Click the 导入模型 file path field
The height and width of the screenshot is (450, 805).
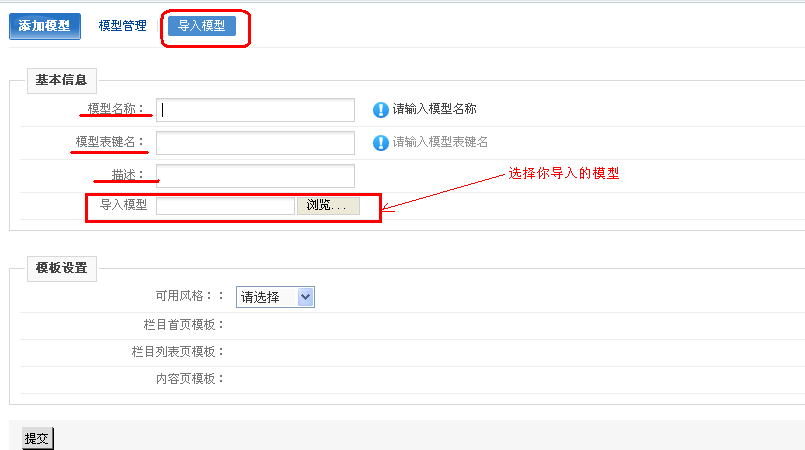pyautogui.click(x=226, y=206)
